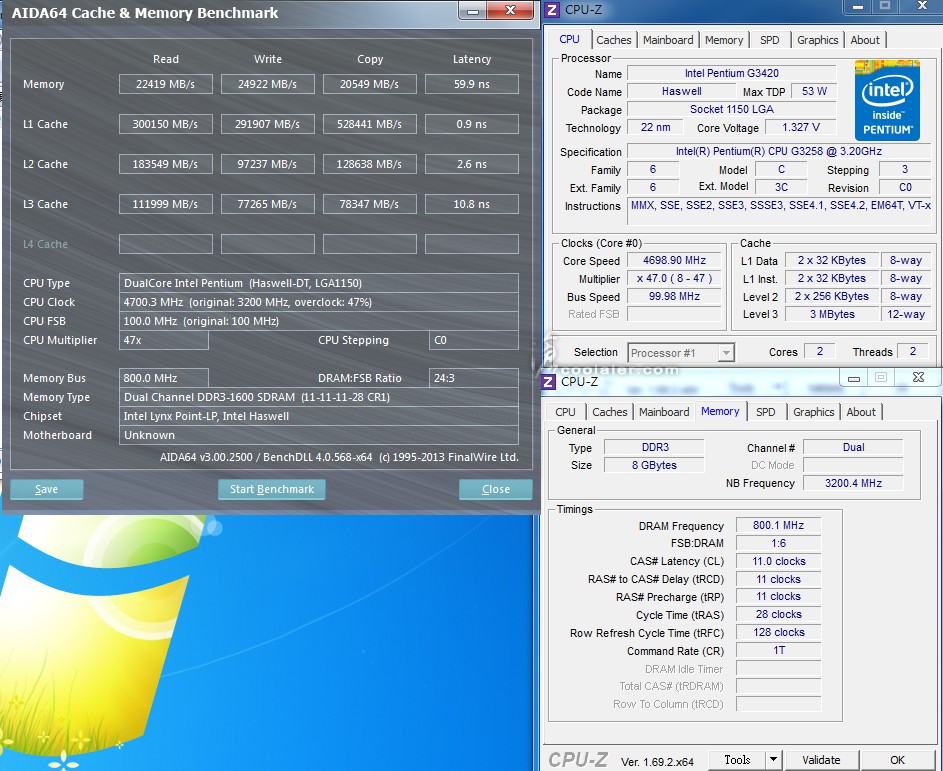The image size is (943, 771).
Task: Click the CPU Type field in AIDA64
Action: pyautogui.click(x=319, y=283)
